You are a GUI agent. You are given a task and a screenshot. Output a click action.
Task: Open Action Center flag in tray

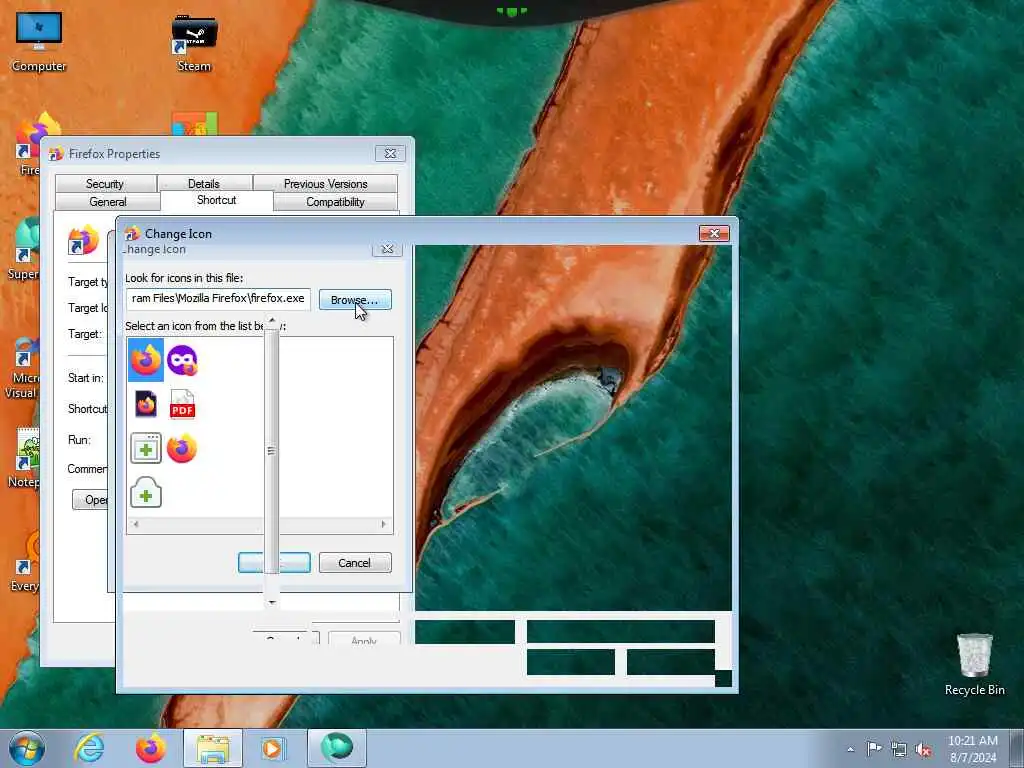(874, 748)
